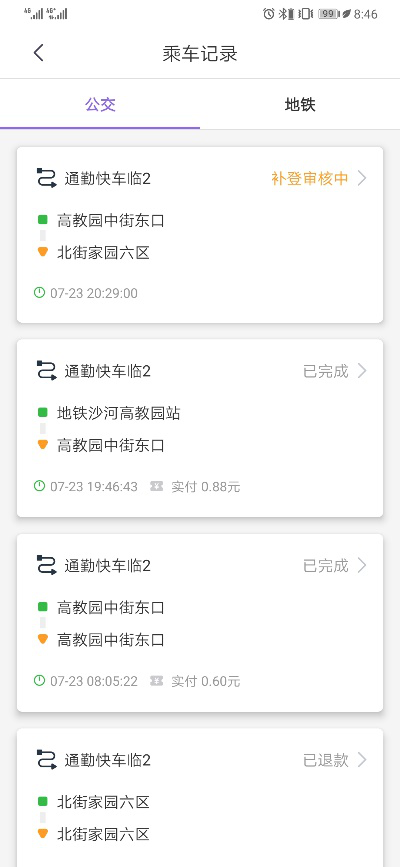Expand chevron on the 19:46:43 已完成 record
400x867 pixels.
pos(362,370)
